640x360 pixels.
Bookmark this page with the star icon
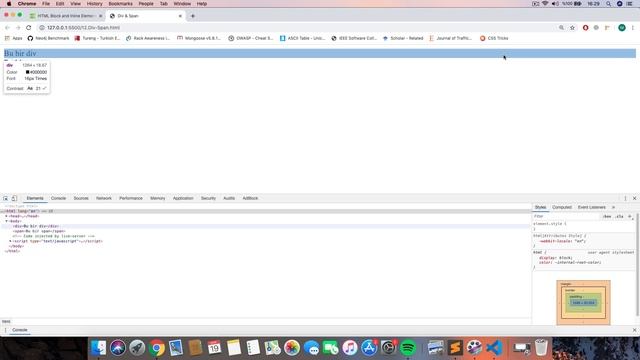click(x=572, y=28)
